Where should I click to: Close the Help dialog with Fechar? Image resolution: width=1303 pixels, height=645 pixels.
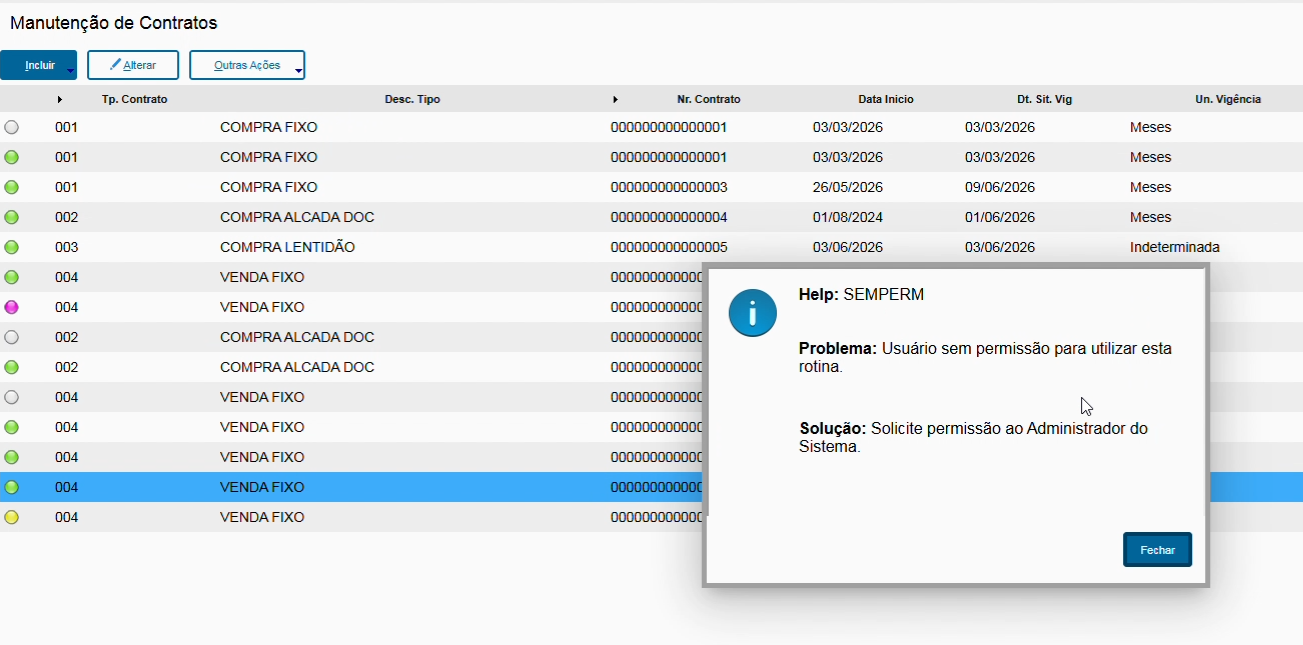coord(1157,550)
